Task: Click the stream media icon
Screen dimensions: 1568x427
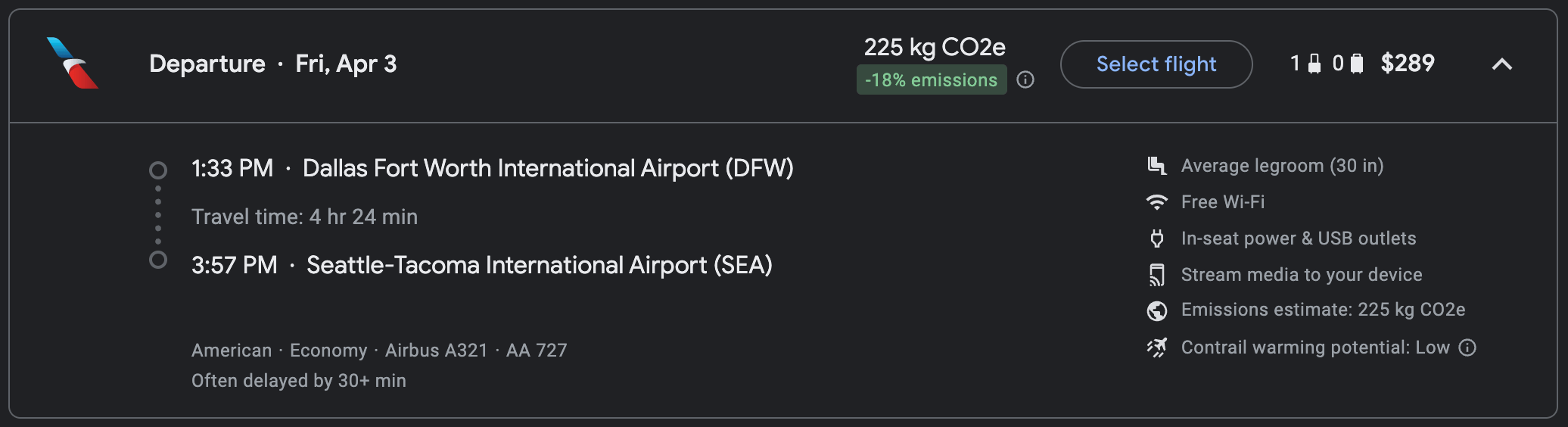Action: [x=1156, y=275]
